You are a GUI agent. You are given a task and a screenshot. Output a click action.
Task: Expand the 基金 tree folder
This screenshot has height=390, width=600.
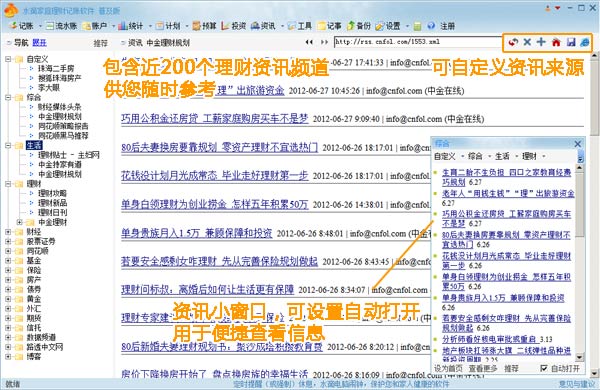(x=8, y=261)
